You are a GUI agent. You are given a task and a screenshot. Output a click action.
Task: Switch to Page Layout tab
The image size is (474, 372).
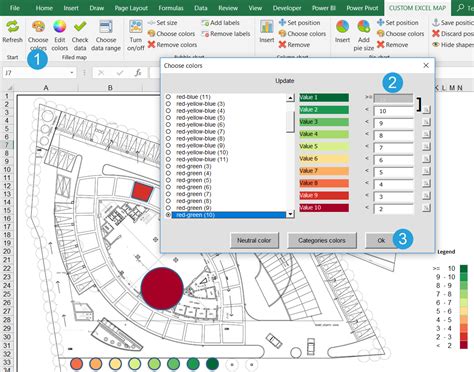pyautogui.click(x=131, y=8)
